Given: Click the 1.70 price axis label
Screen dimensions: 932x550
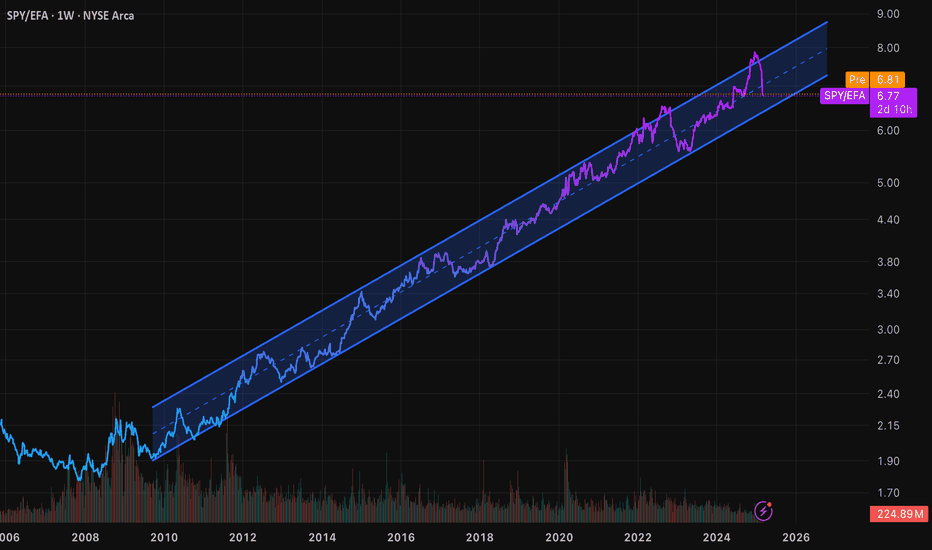Looking at the screenshot, I should (x=888, y=493).
